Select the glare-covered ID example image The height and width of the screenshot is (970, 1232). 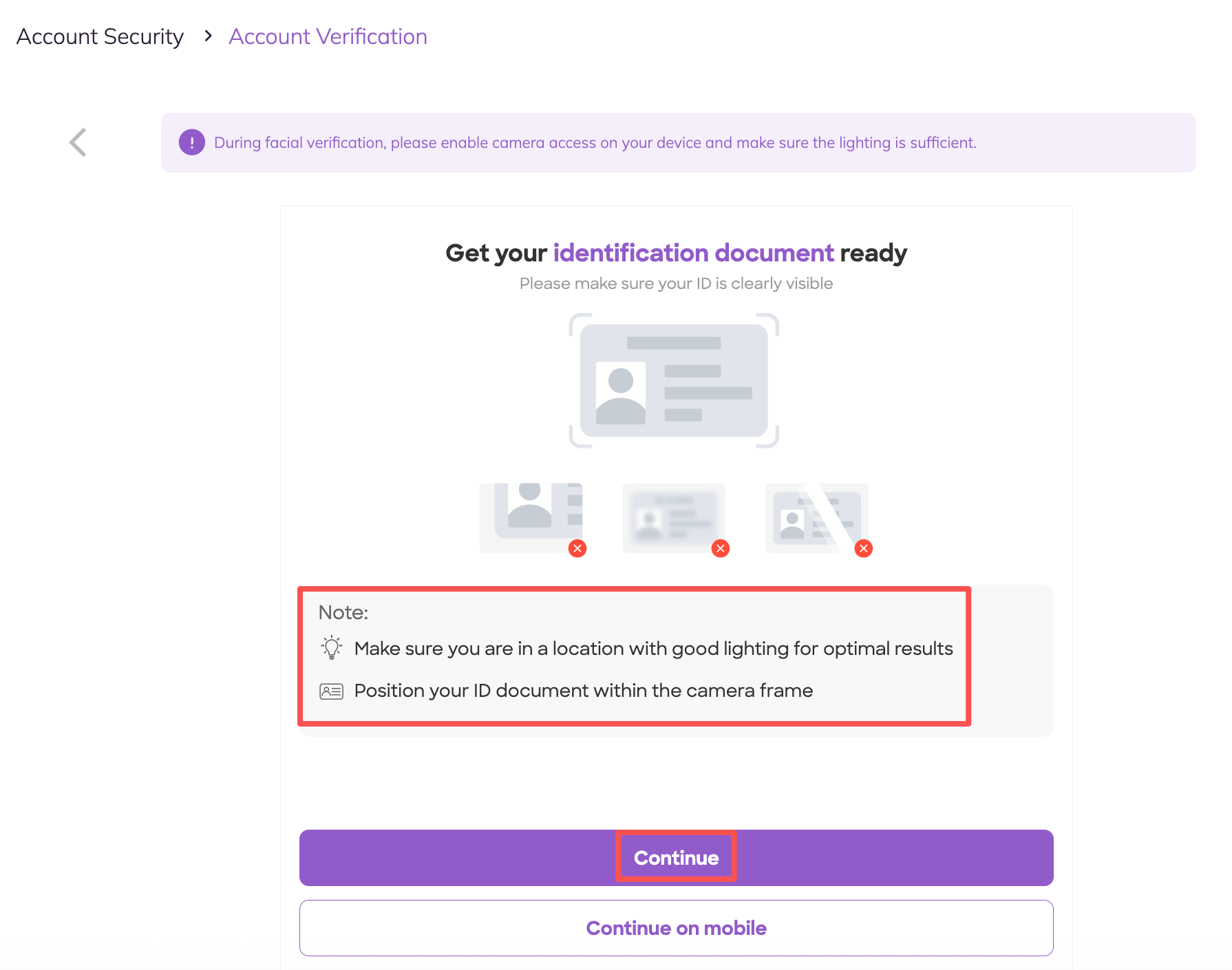[816, 517]
